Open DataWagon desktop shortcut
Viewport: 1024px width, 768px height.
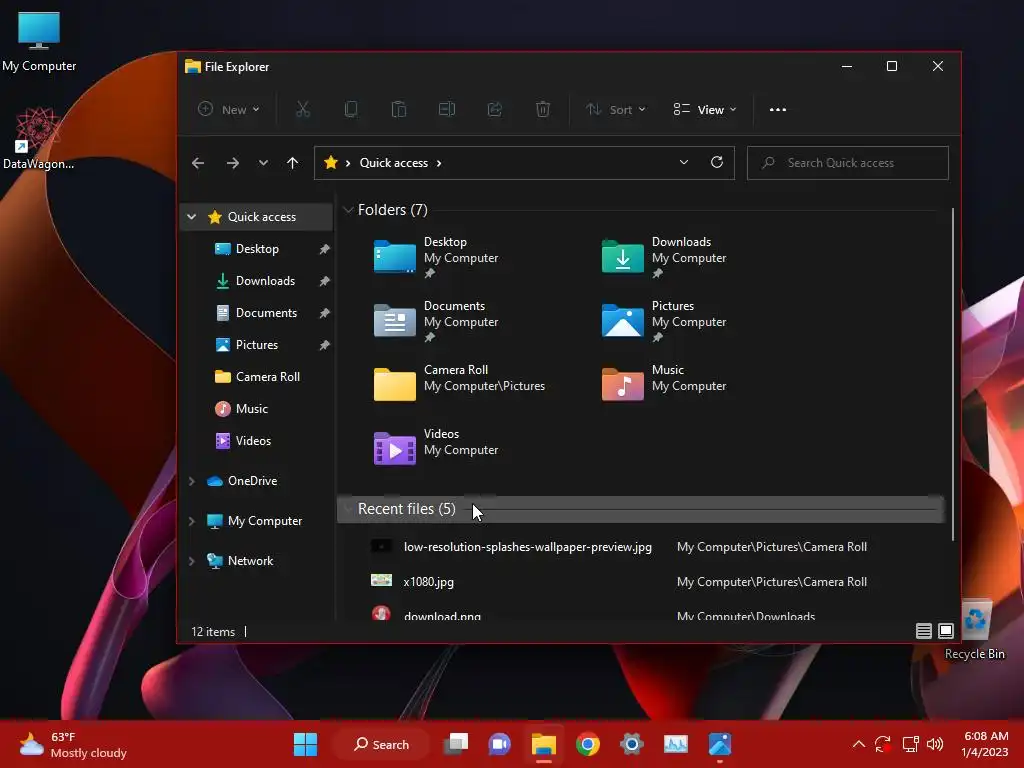[39, 138]
